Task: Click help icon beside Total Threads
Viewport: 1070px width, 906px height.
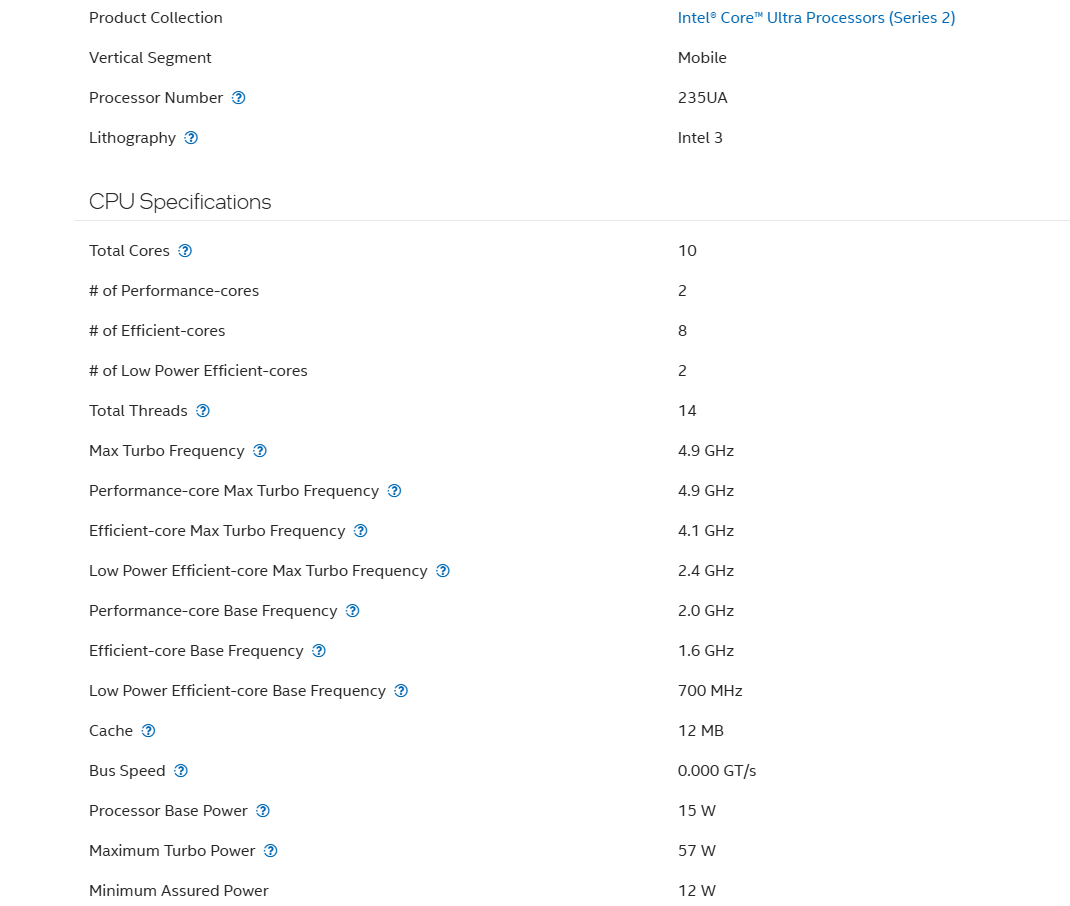Action: [x=203, y=411]
